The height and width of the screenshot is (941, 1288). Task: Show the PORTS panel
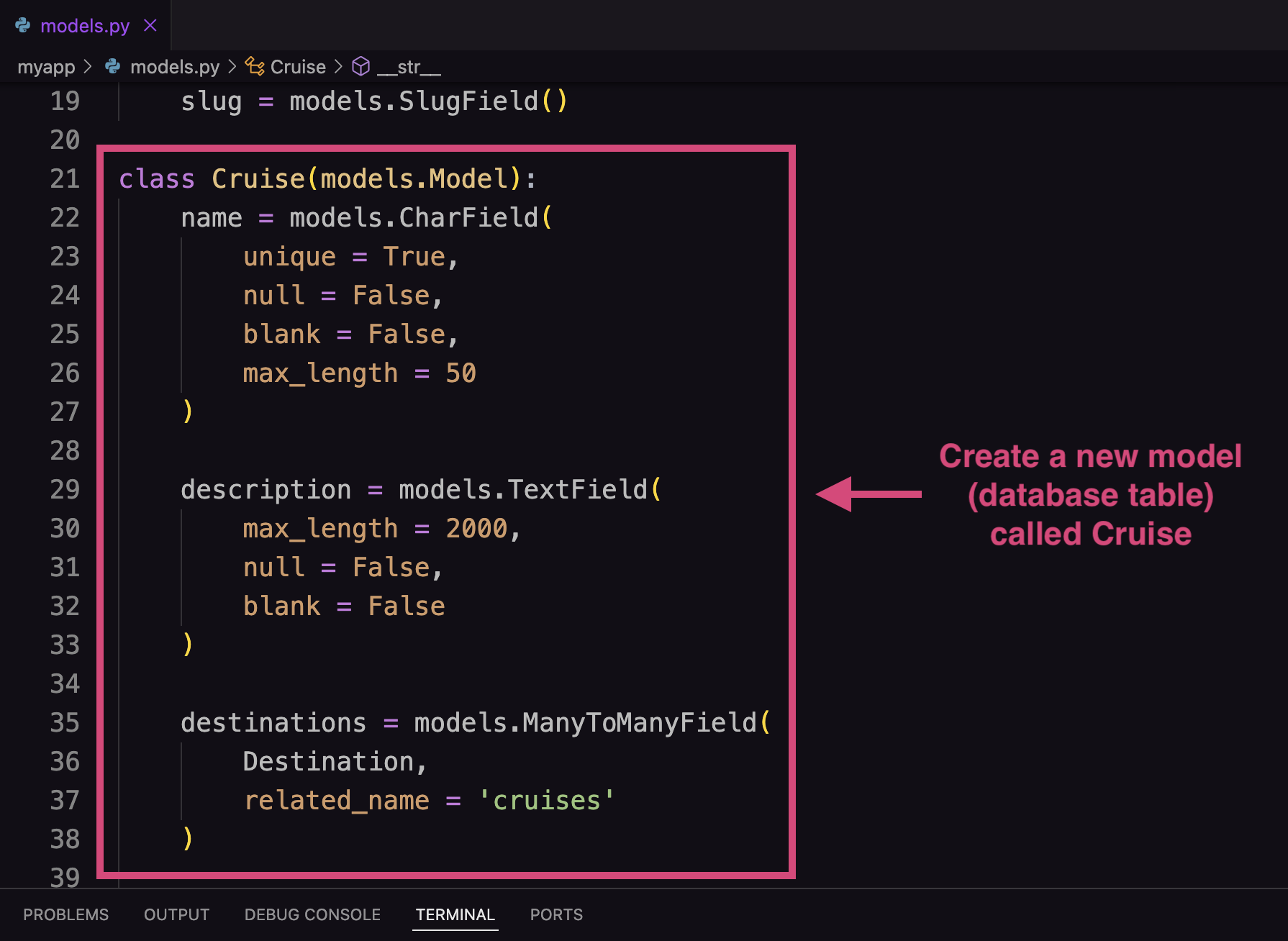click(555, 914)
